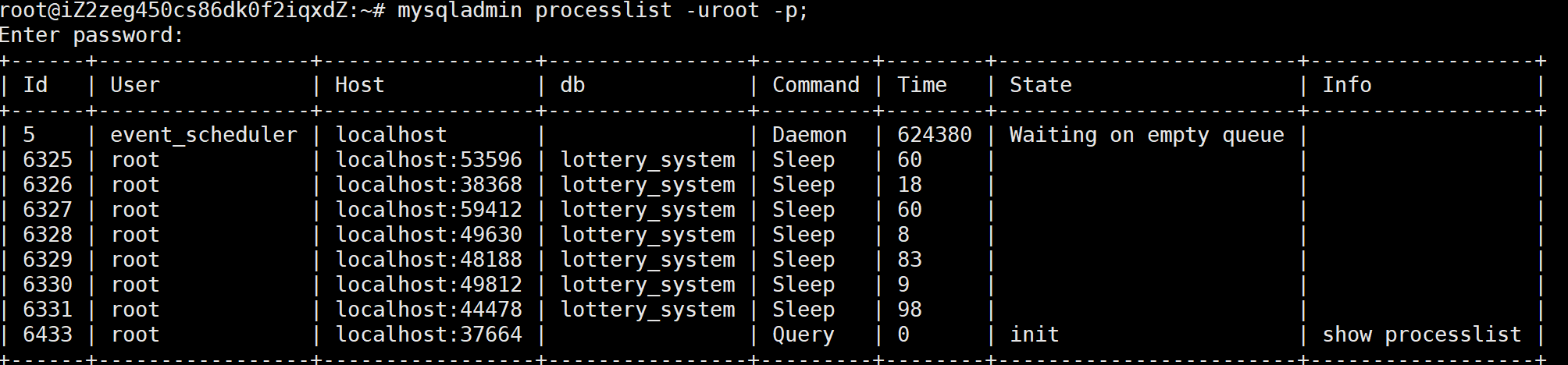Click lottery_system db in row 6331

pos(647,310)
